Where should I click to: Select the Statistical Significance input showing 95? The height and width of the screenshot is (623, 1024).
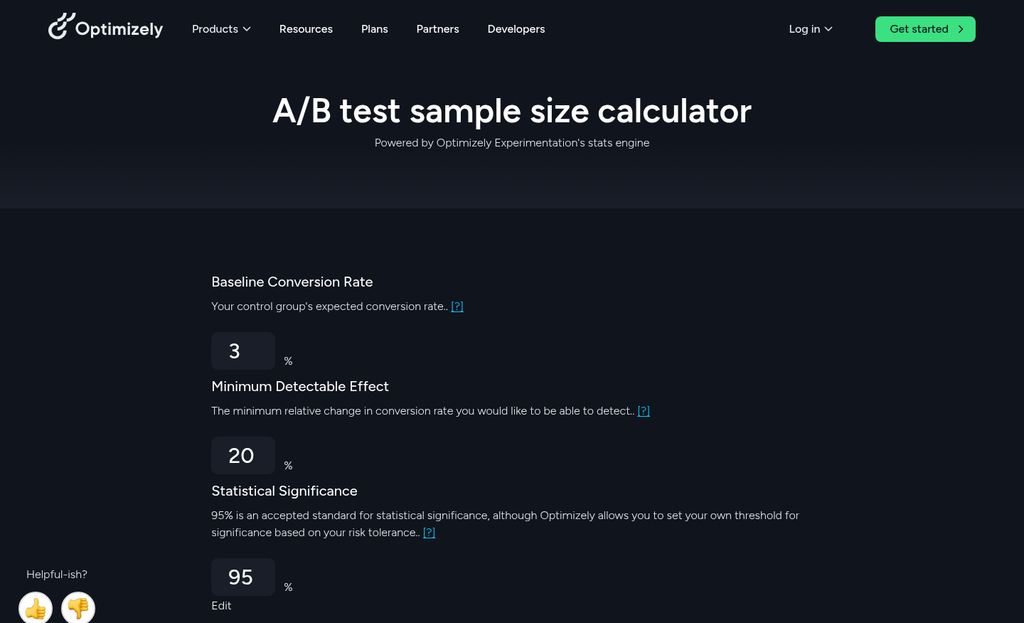pos(243,576)
